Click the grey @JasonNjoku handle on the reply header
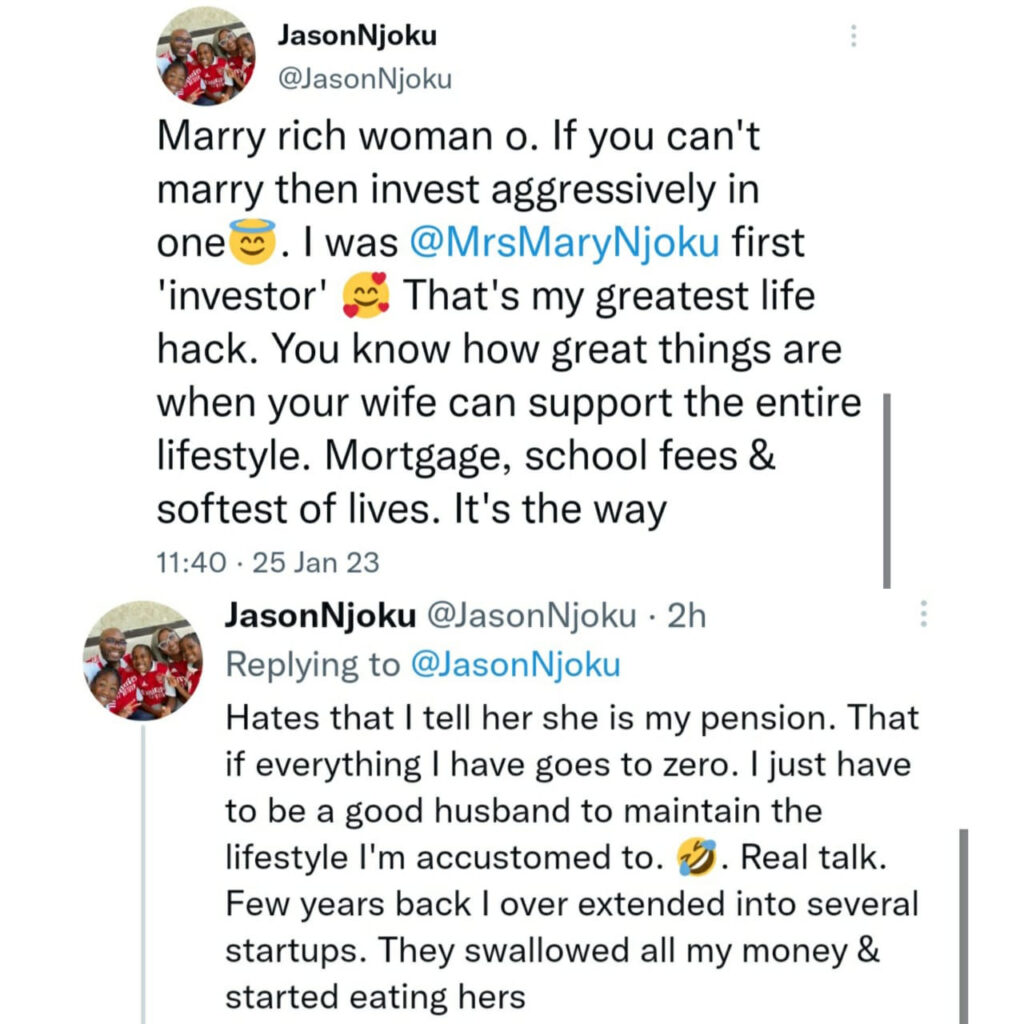Viewport: 1024px width, 1024px height. coord(532,616)
